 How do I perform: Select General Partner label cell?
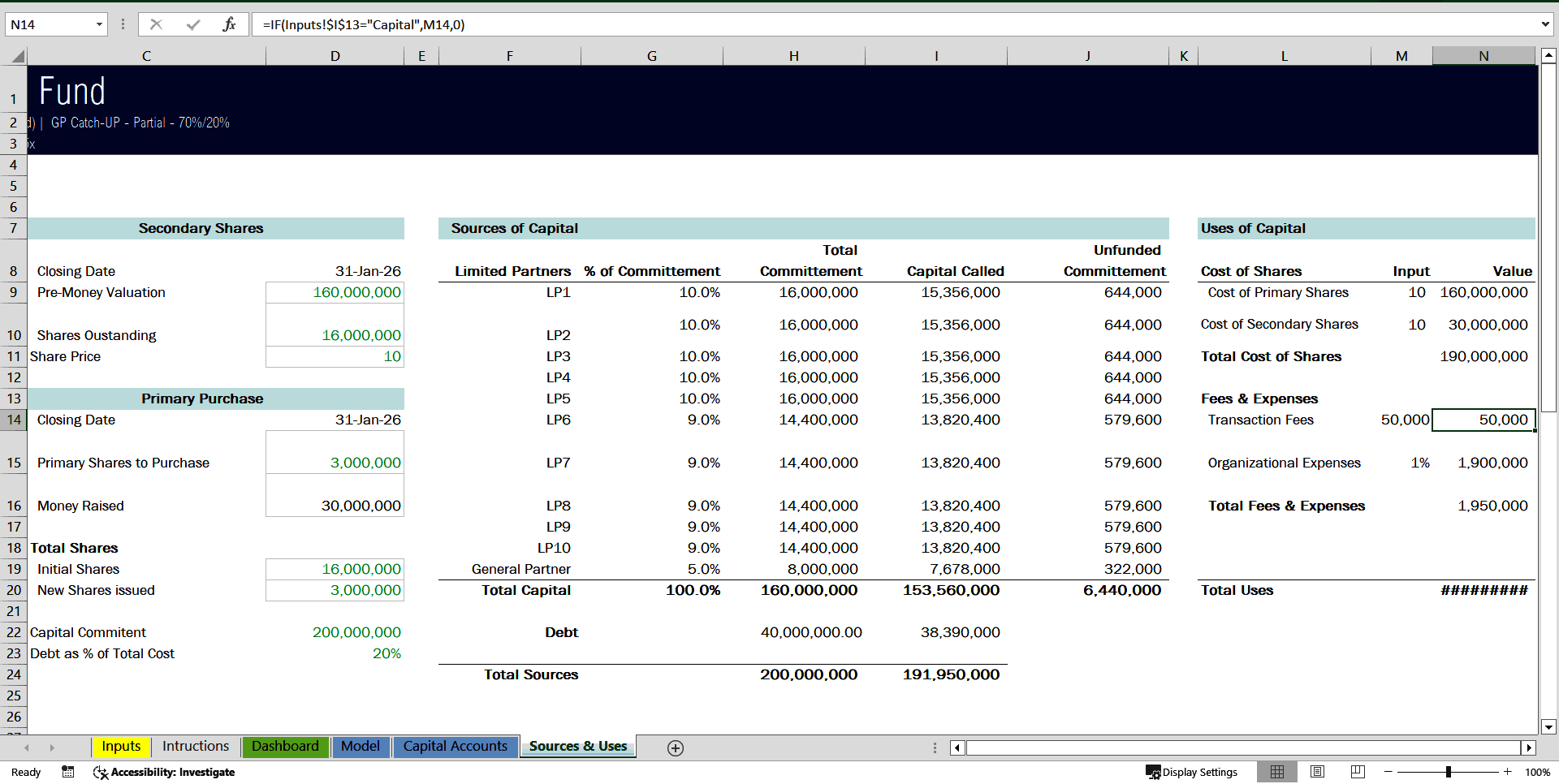510,569
